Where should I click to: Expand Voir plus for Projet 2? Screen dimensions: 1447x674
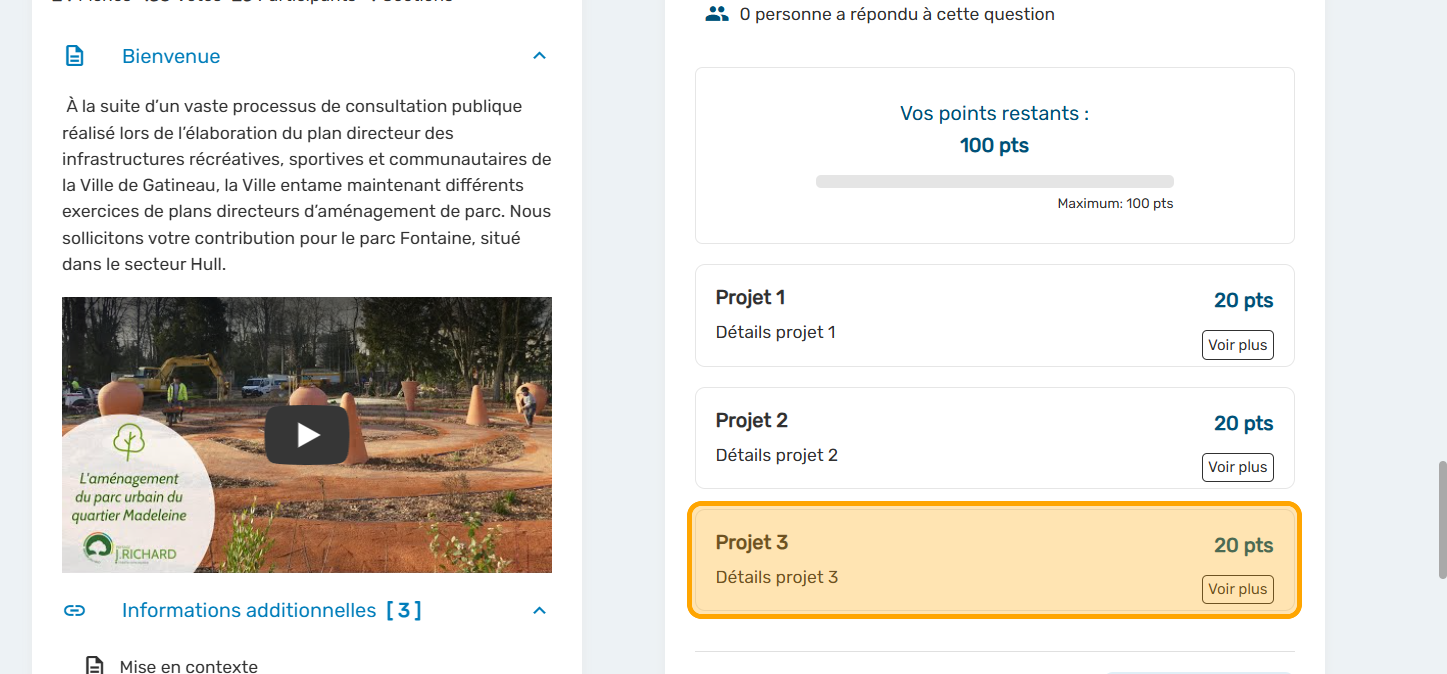(1237, 467)
